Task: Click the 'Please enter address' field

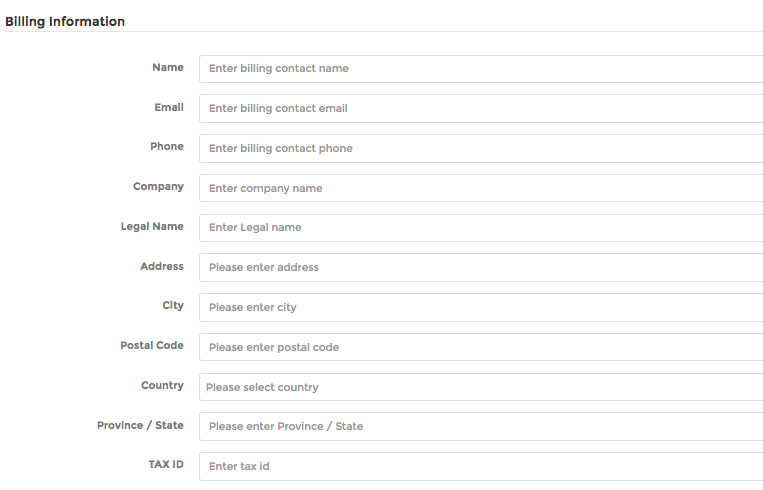Action: pos(480,267)
